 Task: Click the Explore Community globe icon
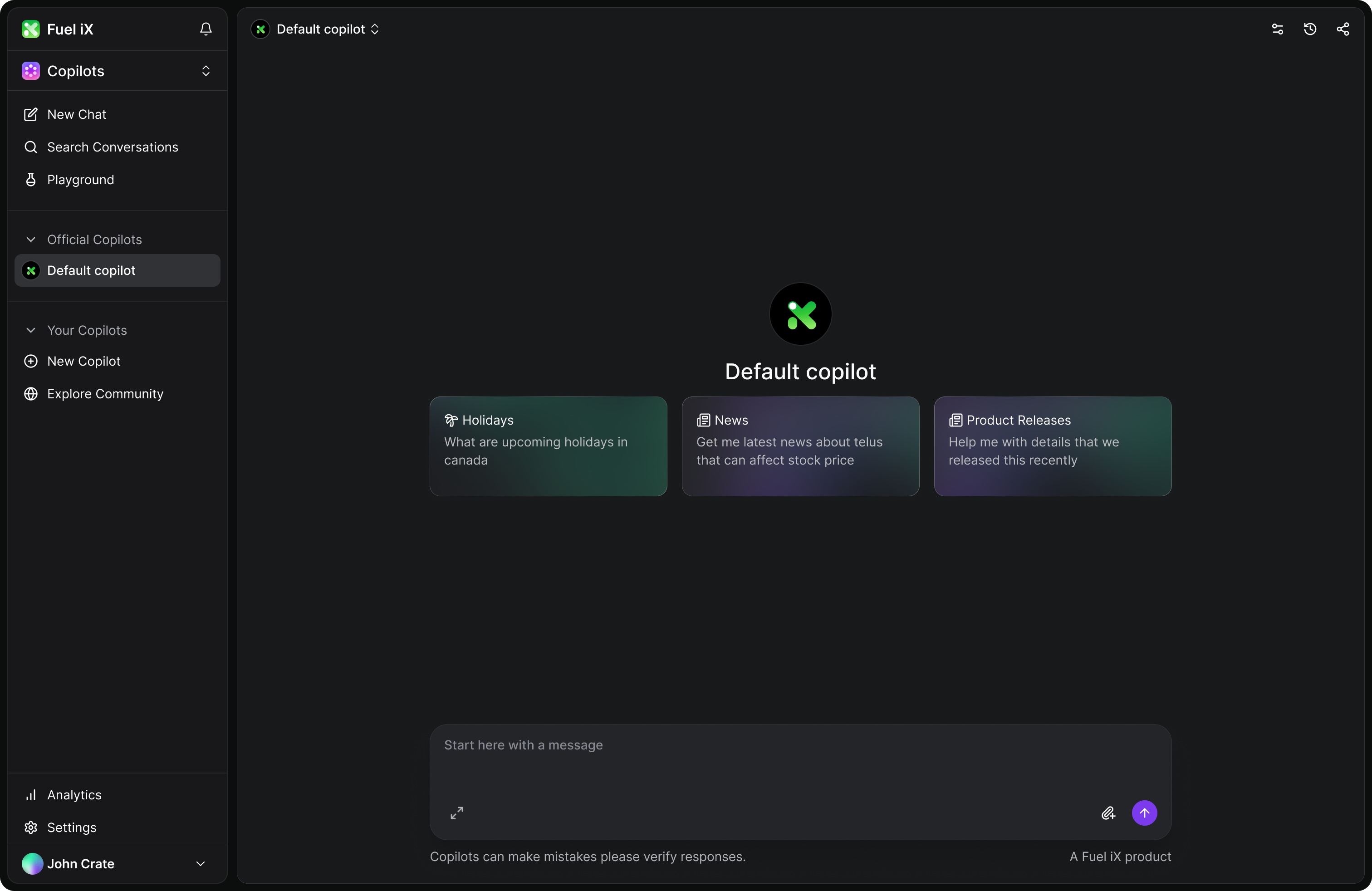(30, 394)
